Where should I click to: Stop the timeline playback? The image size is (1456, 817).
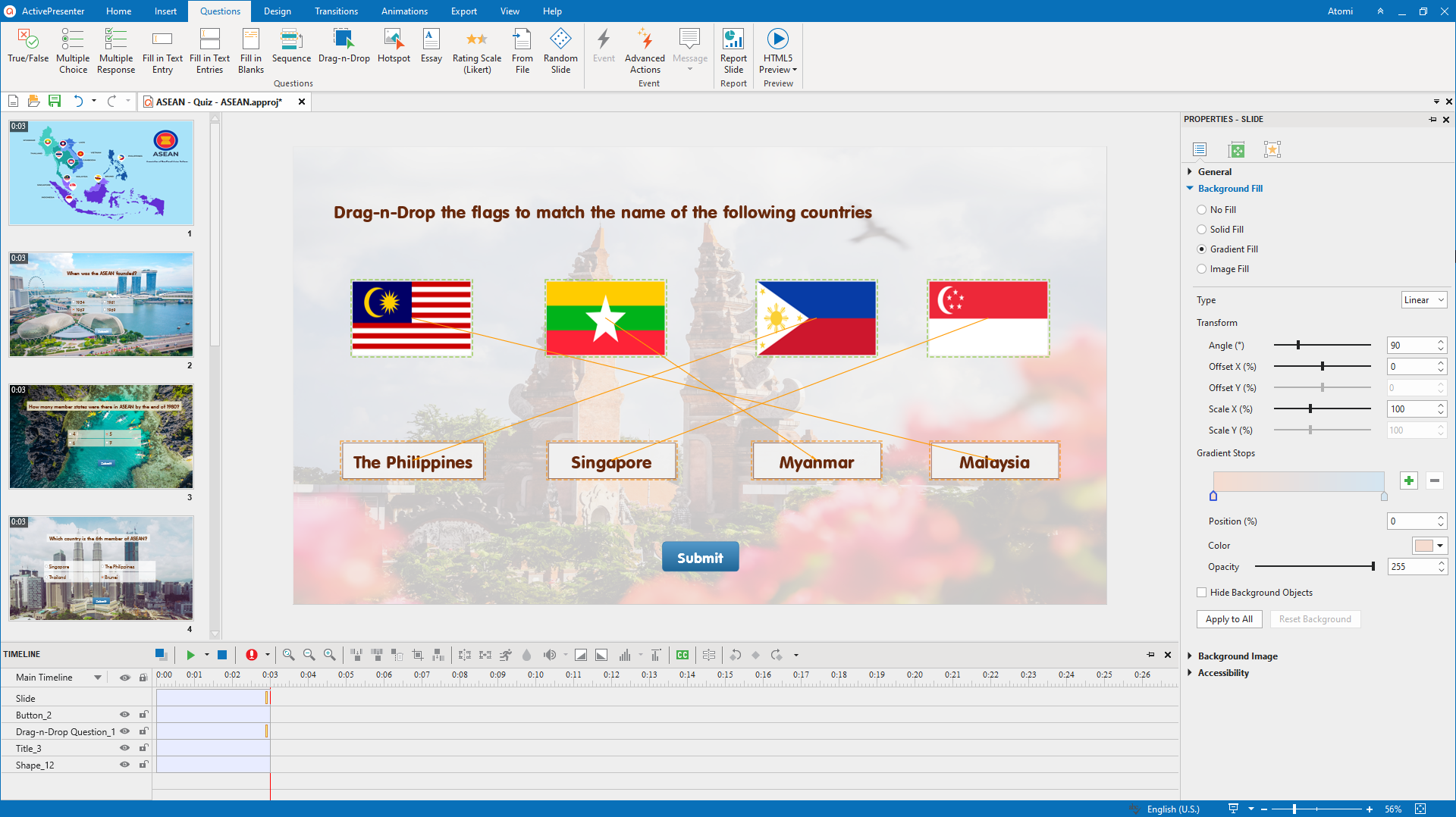222,655
